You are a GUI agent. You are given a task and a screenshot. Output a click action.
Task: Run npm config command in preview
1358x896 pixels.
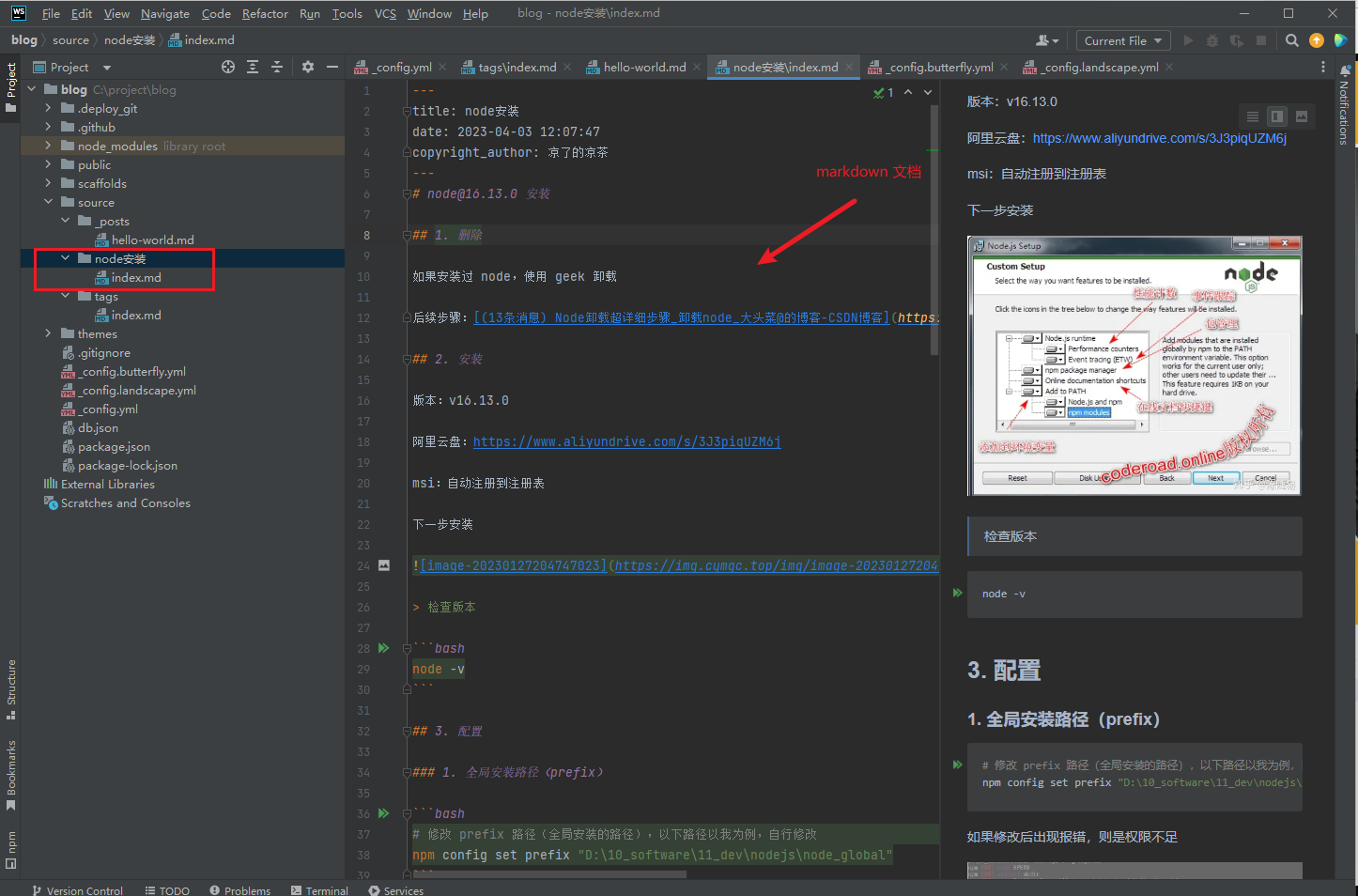(x=958, y=765)
